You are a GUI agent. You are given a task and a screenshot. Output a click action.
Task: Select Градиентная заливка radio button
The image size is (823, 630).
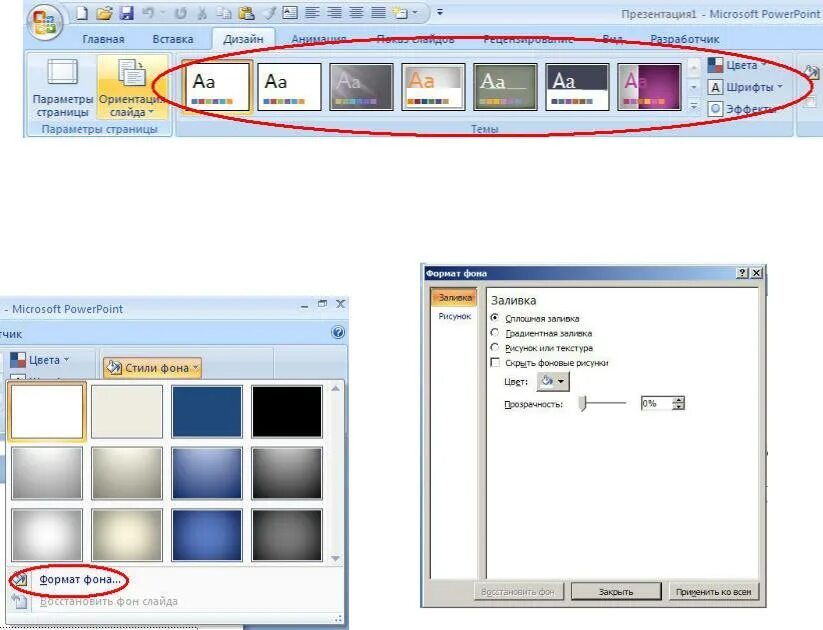click(494, 333)
